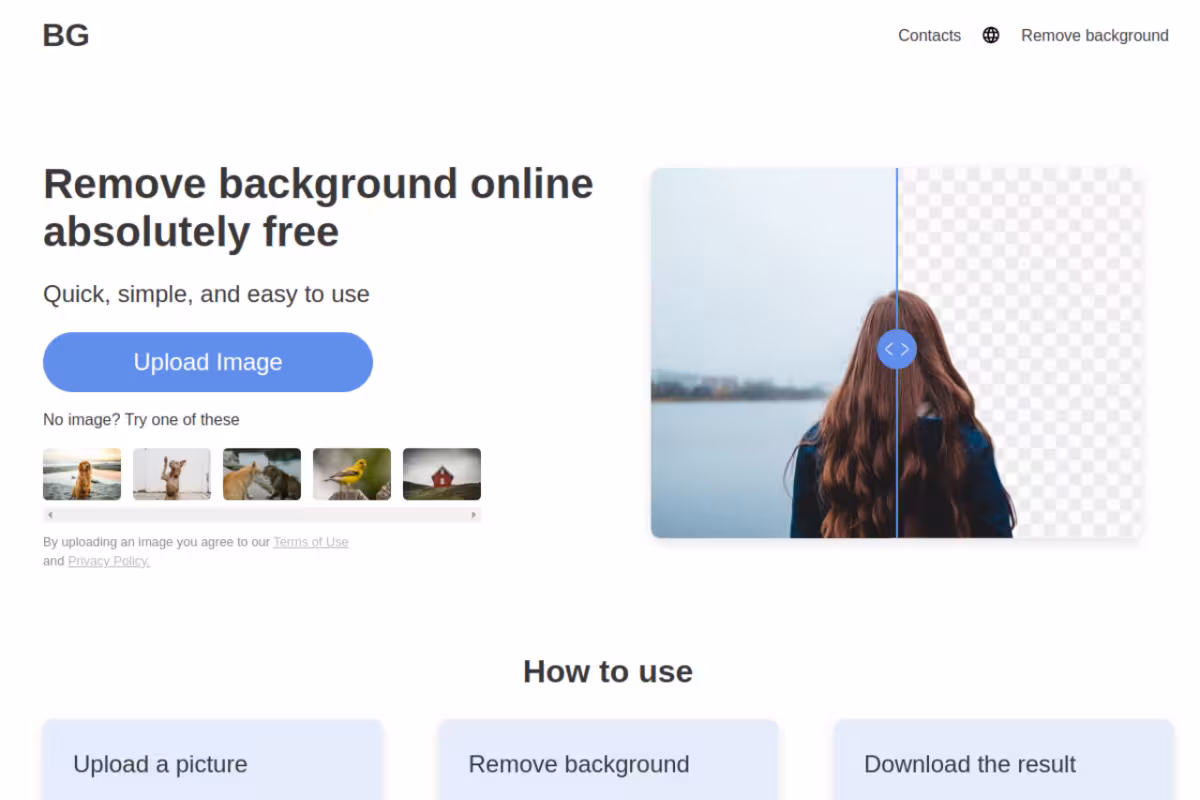Click 'Quick, simple, and easy to use' subtitle

tap(206, 294)
